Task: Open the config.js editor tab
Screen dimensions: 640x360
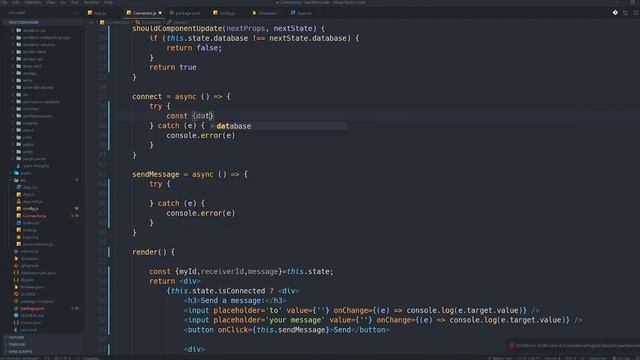Action: pos(224,13)
